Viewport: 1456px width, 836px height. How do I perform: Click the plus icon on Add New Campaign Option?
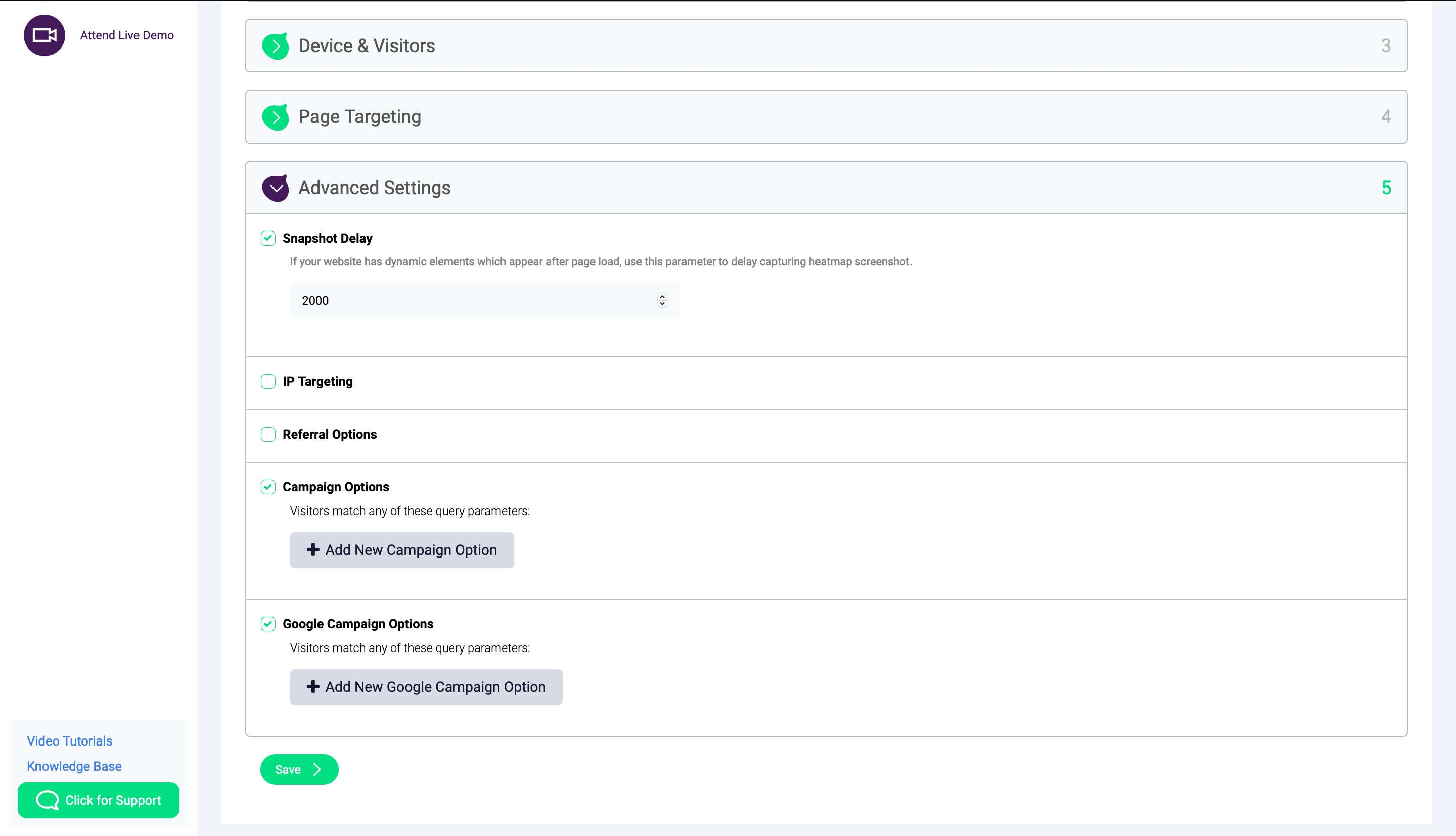tap(313, 549)
